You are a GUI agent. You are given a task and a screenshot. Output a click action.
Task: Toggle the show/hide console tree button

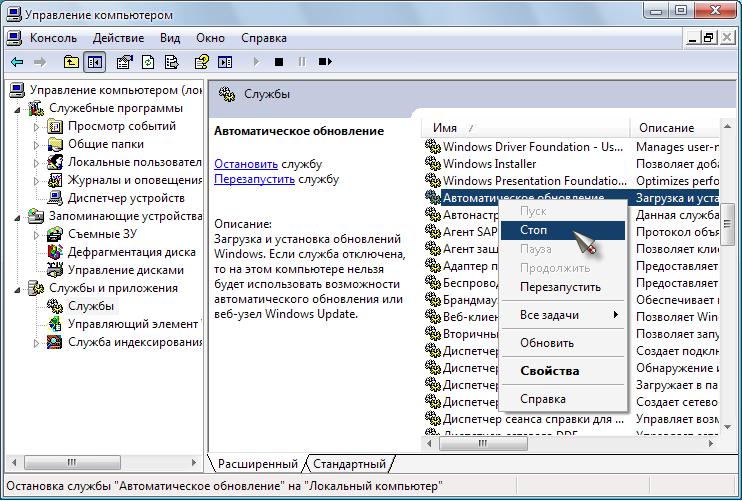point(95,62)
